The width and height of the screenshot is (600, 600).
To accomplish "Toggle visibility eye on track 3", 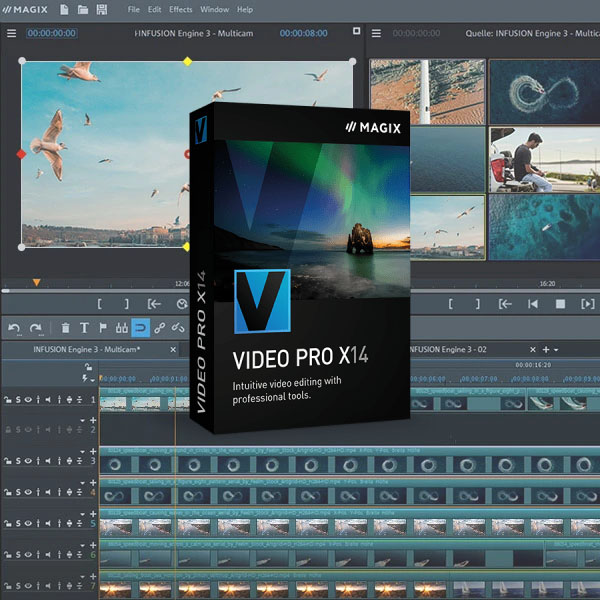I will 28,461.
